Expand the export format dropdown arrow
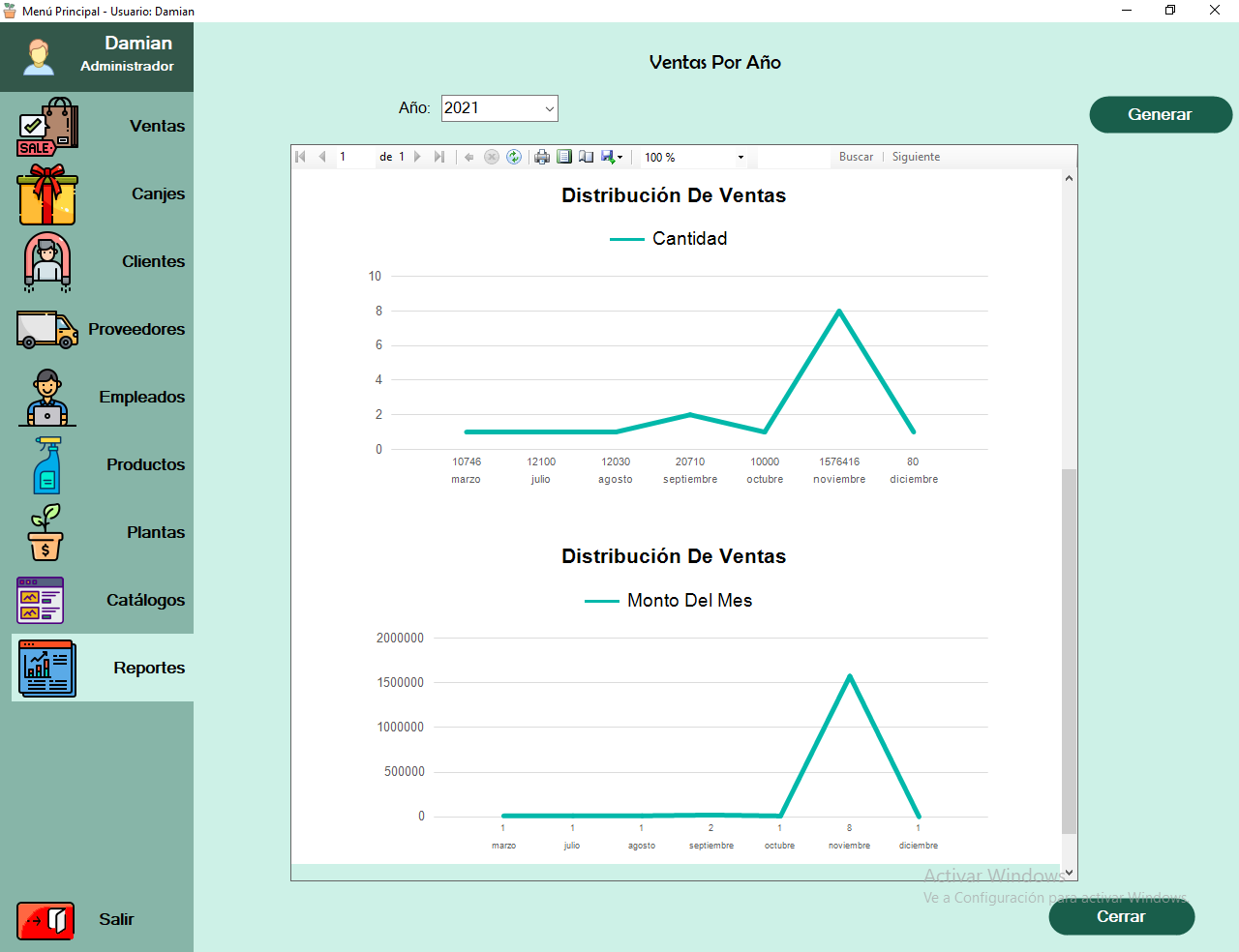 pyautogui.click(x=620, y=158)
